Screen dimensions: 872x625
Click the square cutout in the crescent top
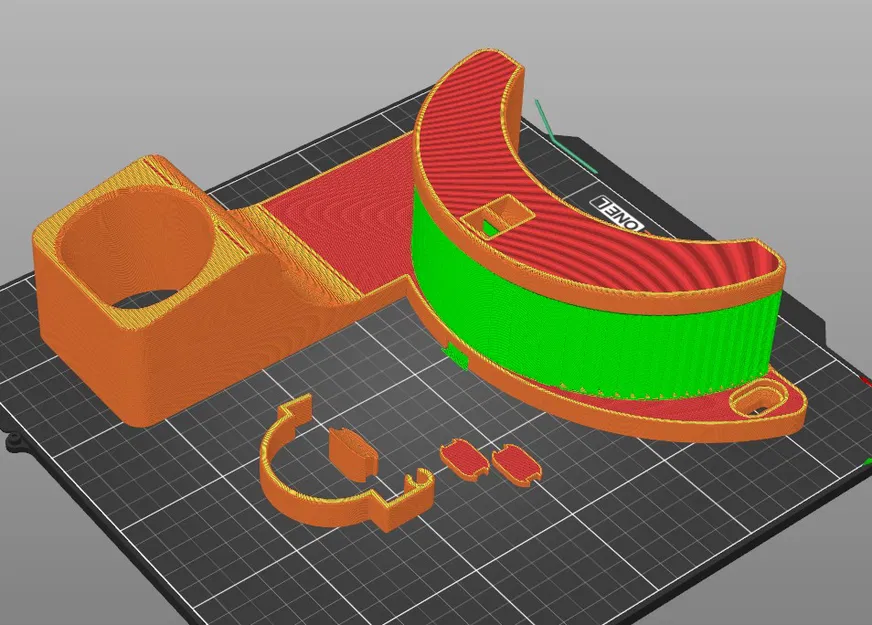[x=499, y=216]
